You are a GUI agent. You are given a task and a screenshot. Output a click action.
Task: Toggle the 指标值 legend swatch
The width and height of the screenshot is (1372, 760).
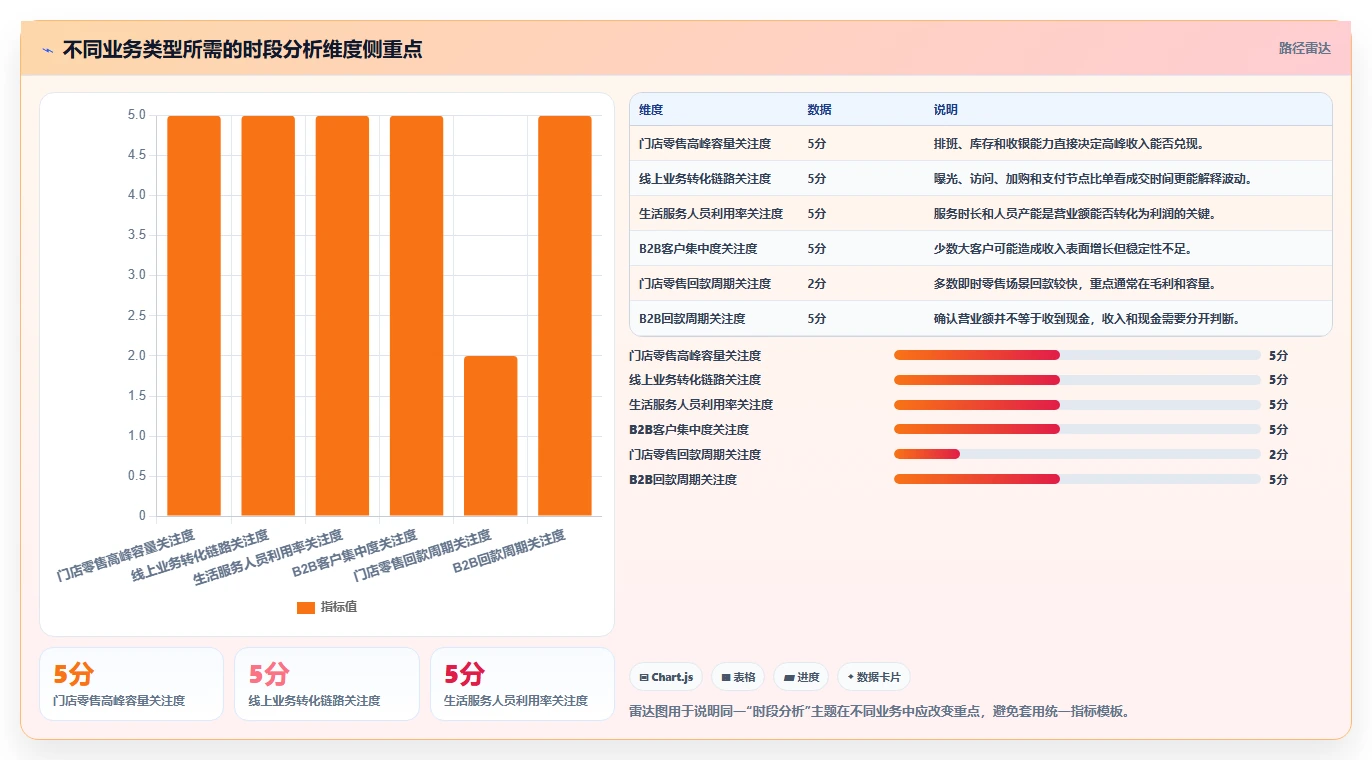tap(306, 607)
